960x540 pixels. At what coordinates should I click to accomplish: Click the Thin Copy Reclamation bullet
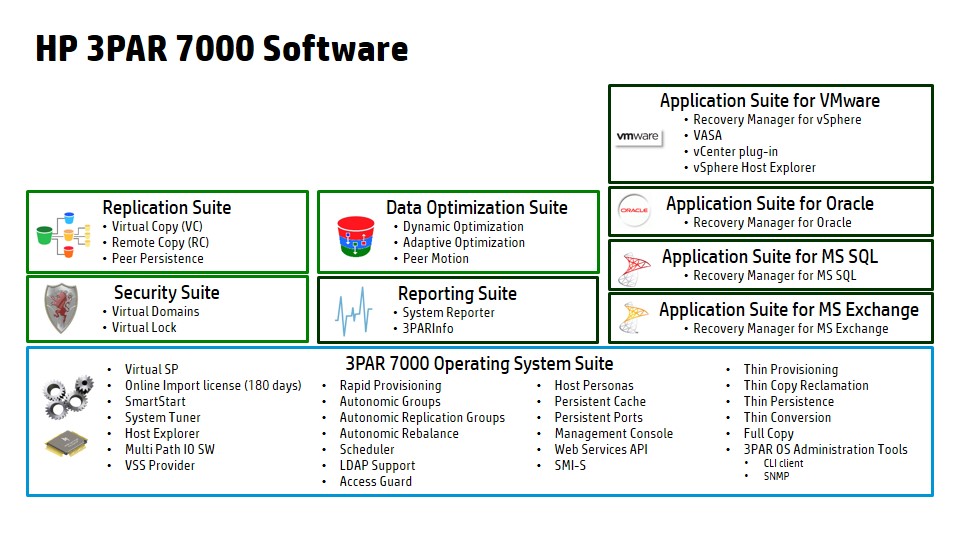coord(806,385)
